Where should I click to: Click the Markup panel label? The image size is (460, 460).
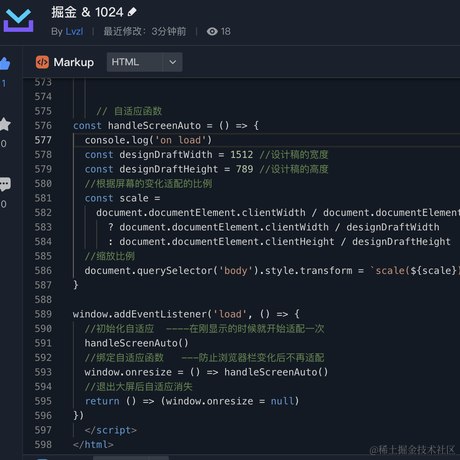pyautogui.click(x=74, y=62)
